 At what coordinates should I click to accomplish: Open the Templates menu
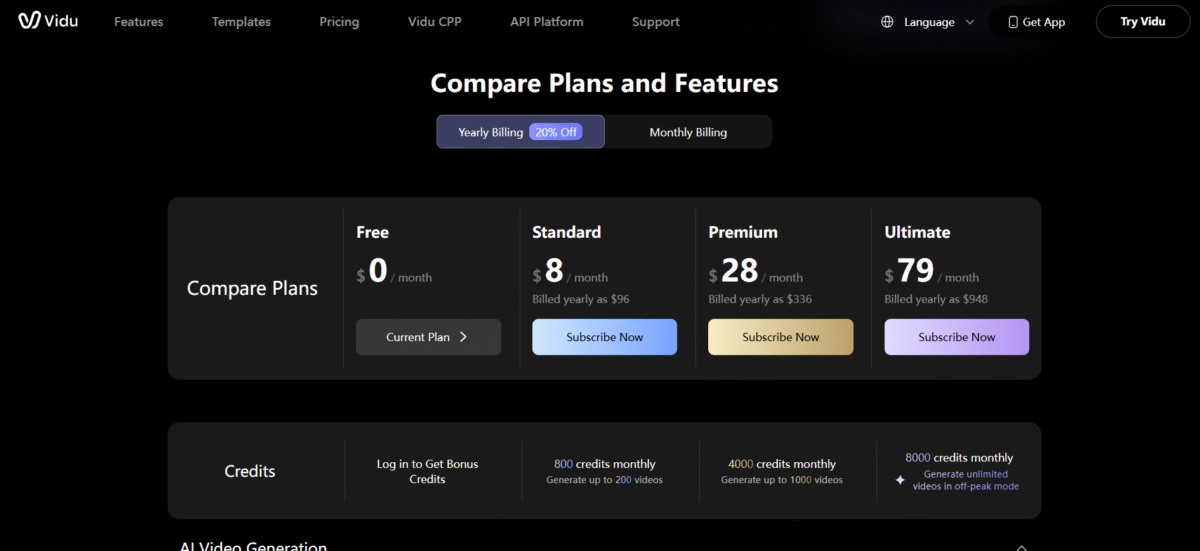pyautogui.click(x=241, y=22)
